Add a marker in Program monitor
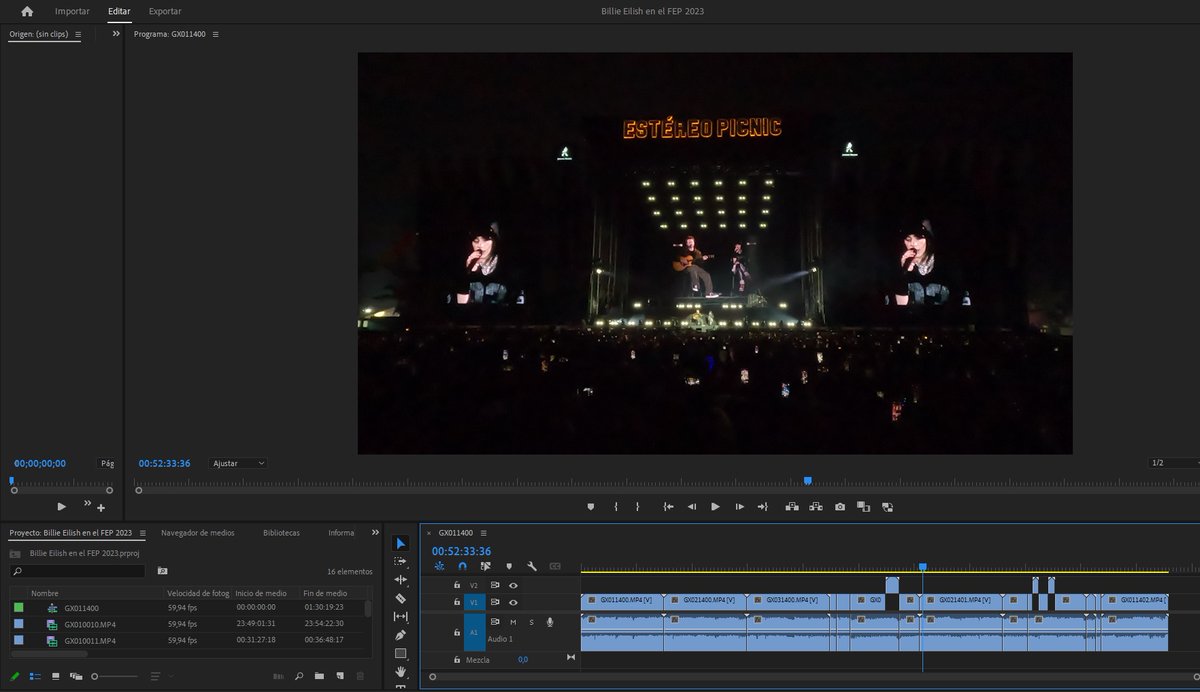 [590, 507]
